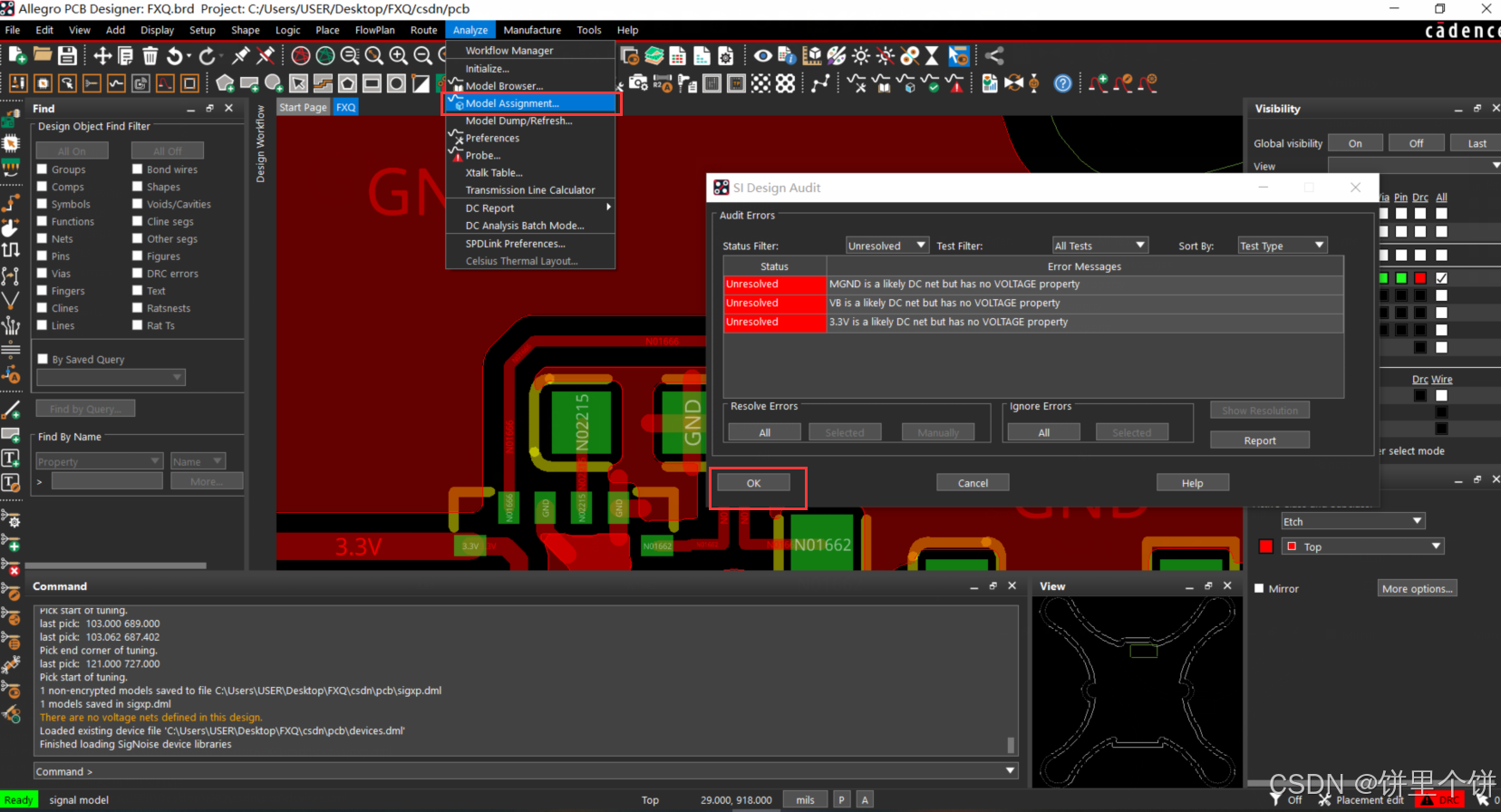The height and width of the screenshot is (812, 1501).
Task: Select the Move (four-arrow) tool
Action: click(x=102, y=55)
